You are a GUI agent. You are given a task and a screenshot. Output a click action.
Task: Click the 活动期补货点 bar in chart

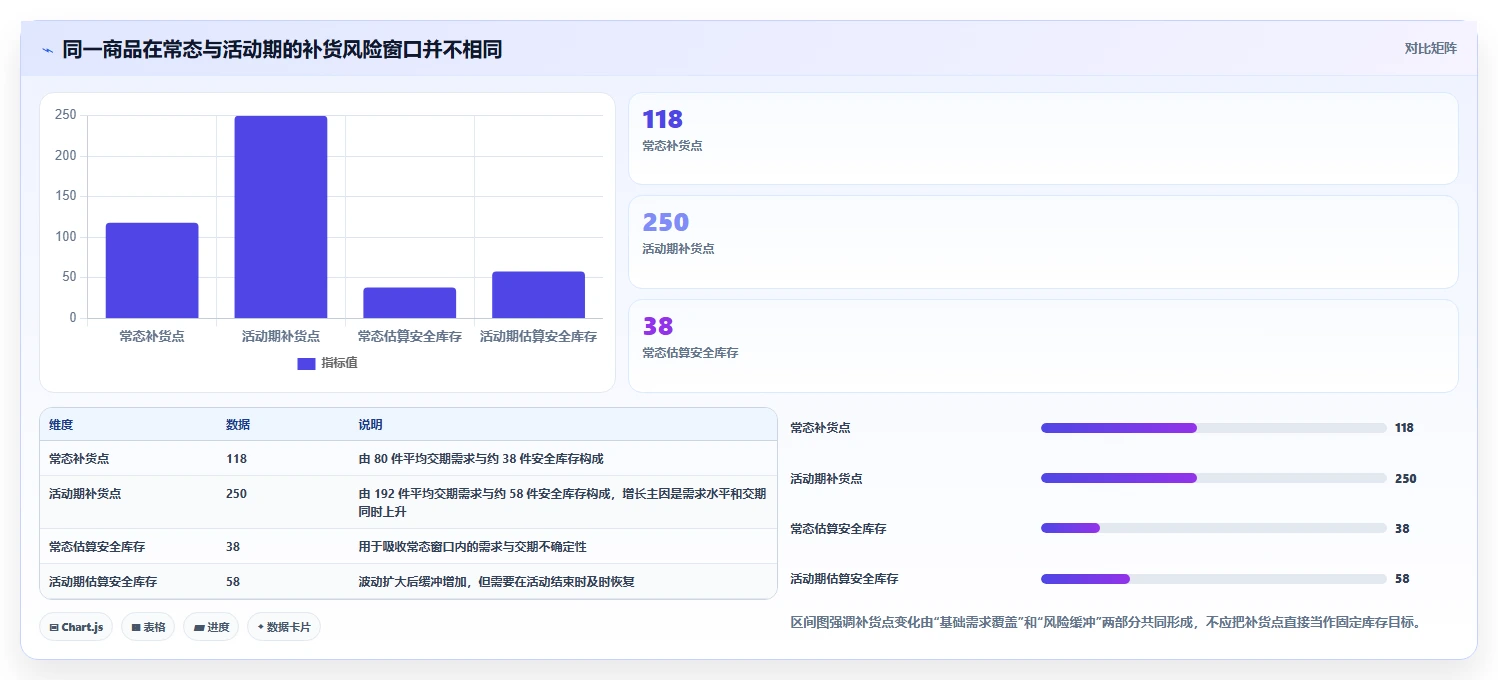pyautogui.click(x=281, y=217)
